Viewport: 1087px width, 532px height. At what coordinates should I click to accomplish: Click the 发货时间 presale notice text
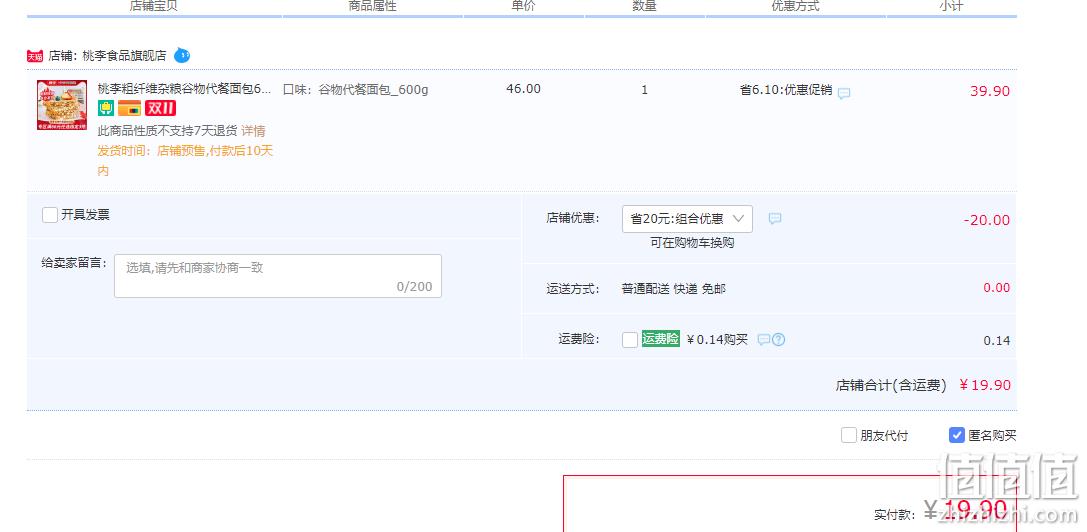click(185, 160)
